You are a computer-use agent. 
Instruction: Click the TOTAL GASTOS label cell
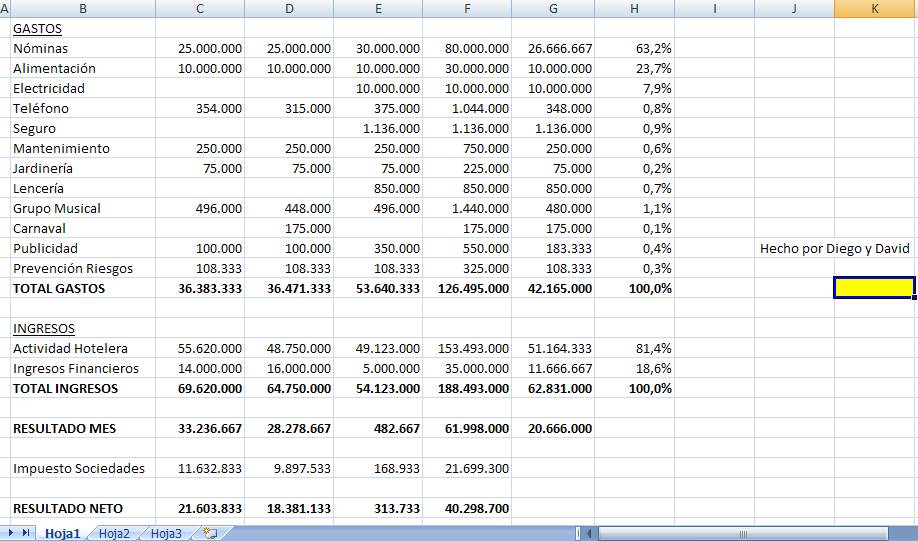pos(83,288)
